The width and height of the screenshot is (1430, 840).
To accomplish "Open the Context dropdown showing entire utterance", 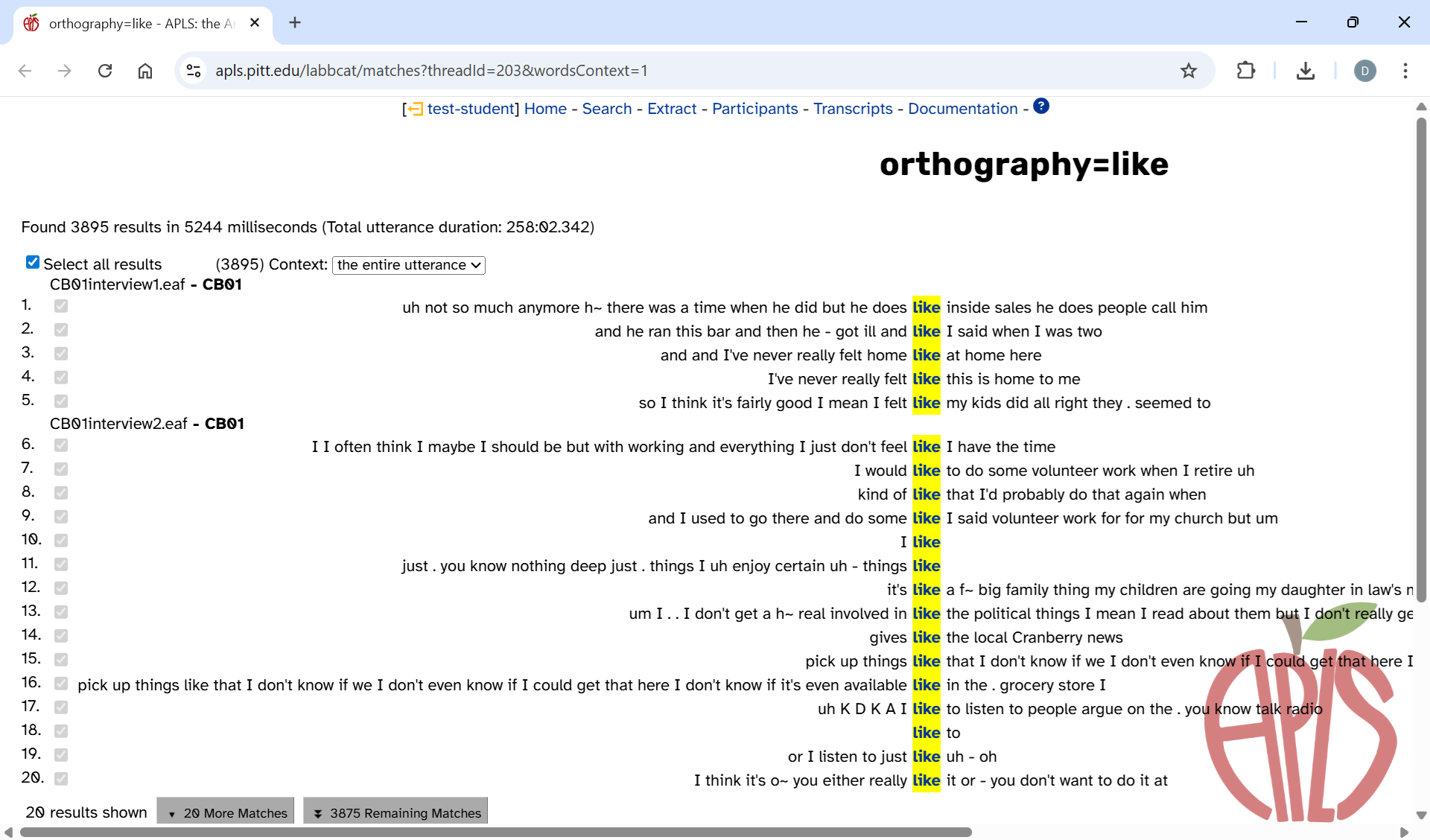I will click(x=408, y=265).
